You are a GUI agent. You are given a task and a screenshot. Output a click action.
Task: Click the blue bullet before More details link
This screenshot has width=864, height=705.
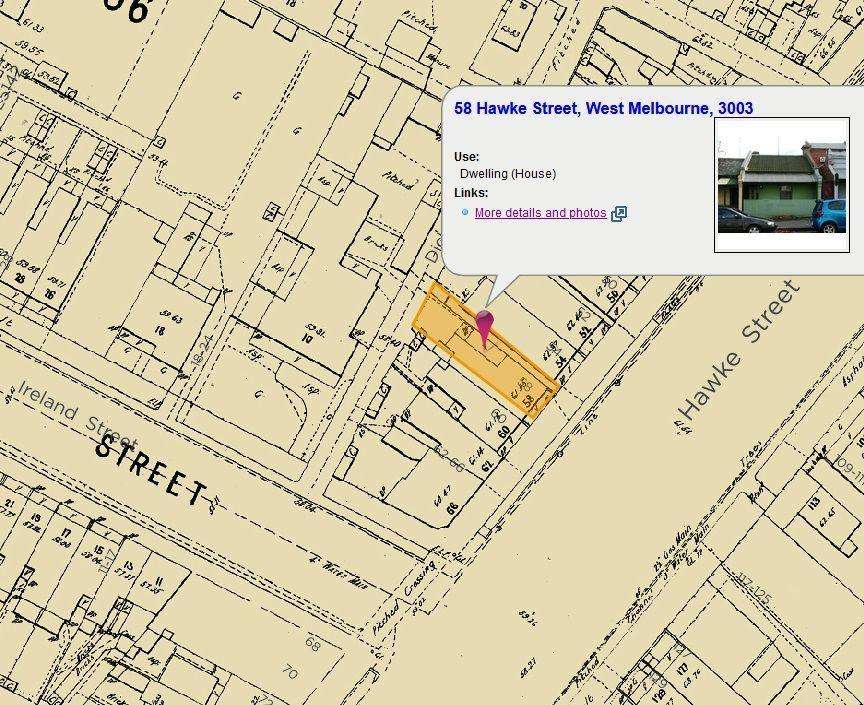(x=465, y=213)
